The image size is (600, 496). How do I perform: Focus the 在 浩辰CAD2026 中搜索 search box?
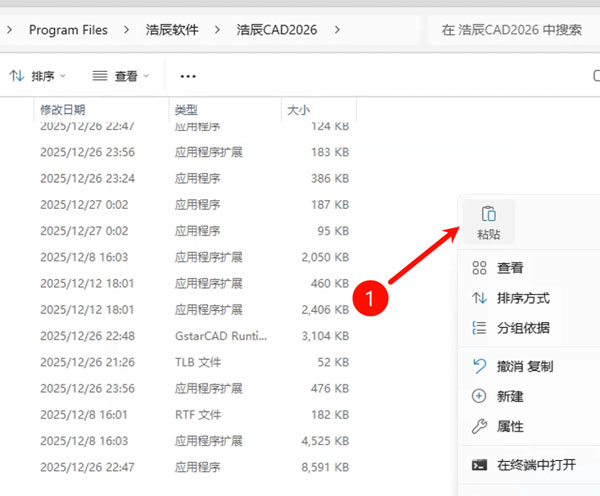(513, 30)
